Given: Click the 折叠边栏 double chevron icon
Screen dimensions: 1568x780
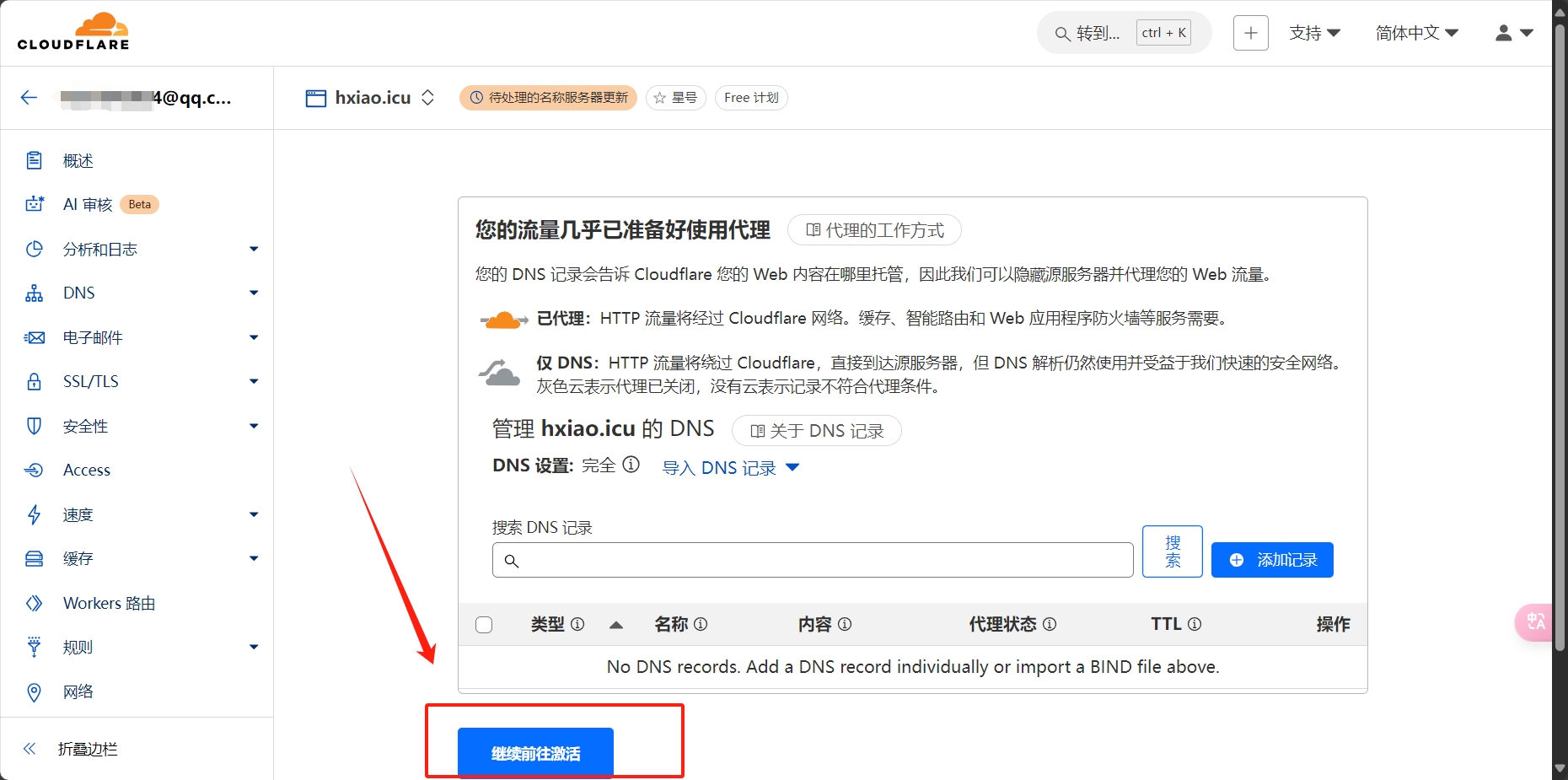Looking at the screenshot, I should coord(30,749).
